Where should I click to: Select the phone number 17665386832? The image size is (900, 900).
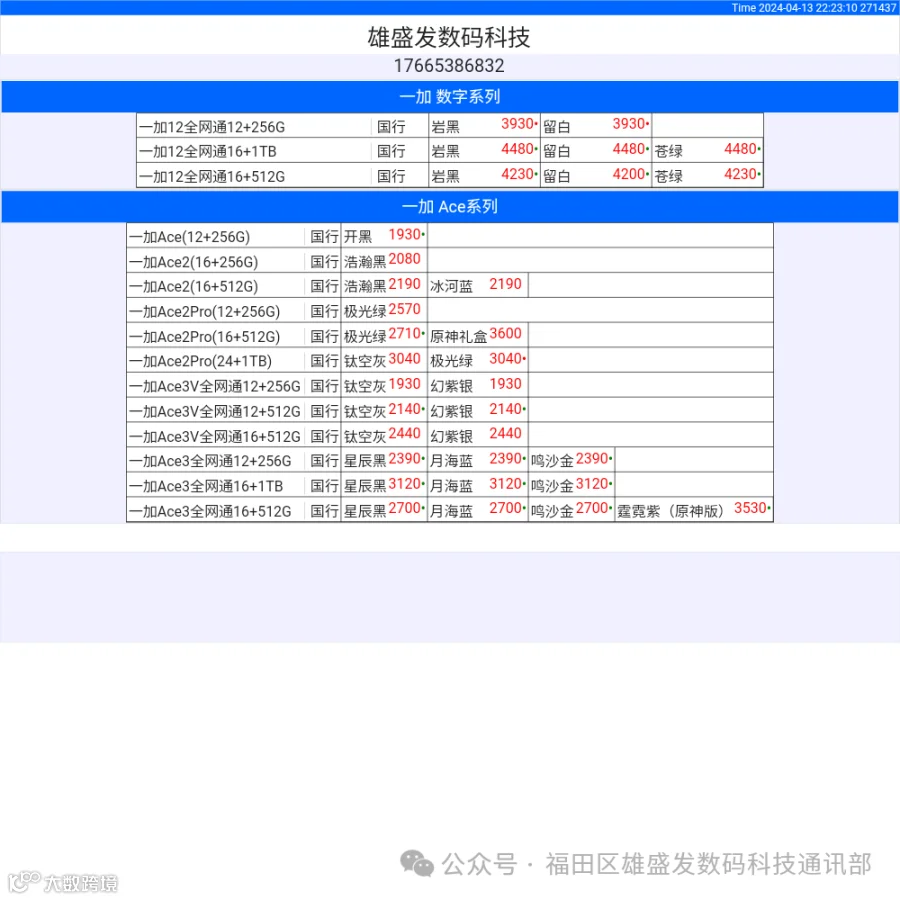click(x=449, y=66)
